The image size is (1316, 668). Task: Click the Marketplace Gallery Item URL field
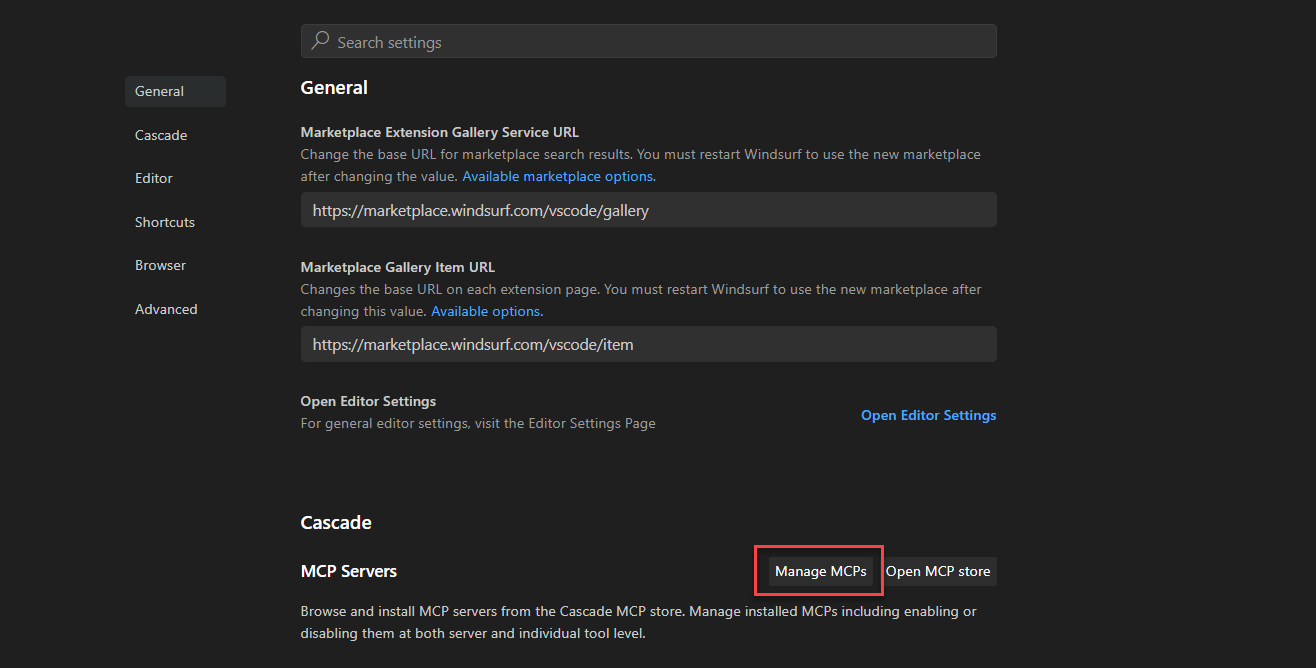pos(648,343)
